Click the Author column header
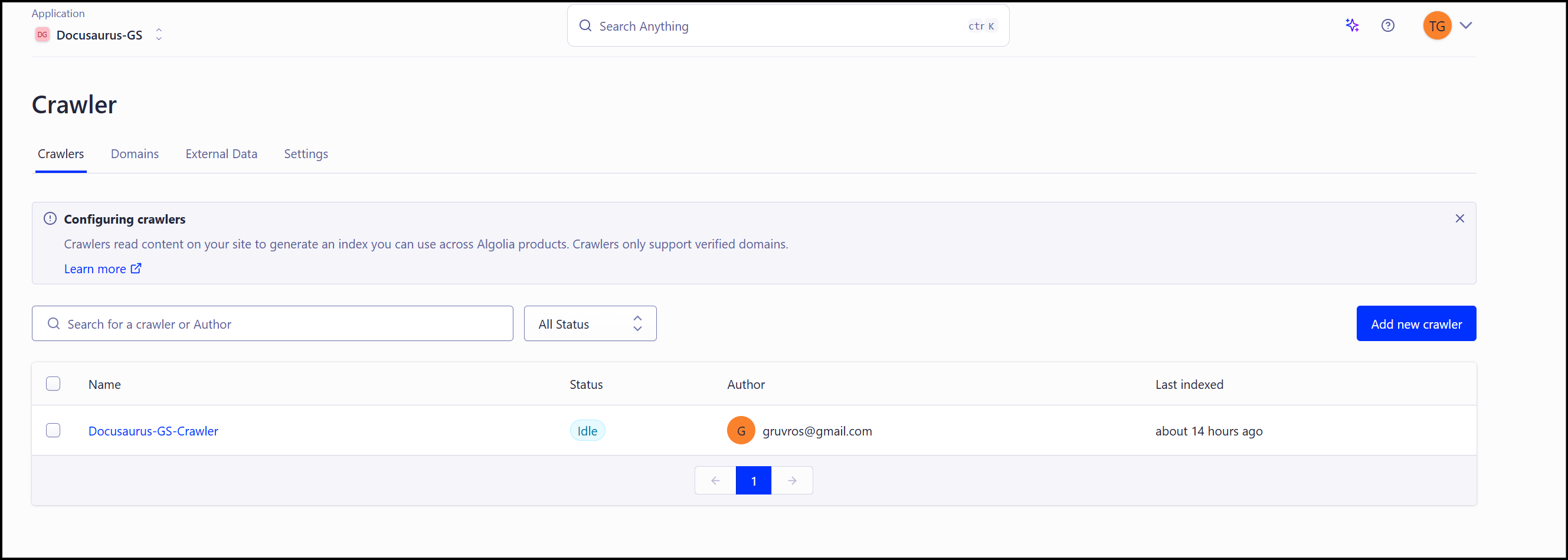Screen dimensions: 1568x560 746,384
